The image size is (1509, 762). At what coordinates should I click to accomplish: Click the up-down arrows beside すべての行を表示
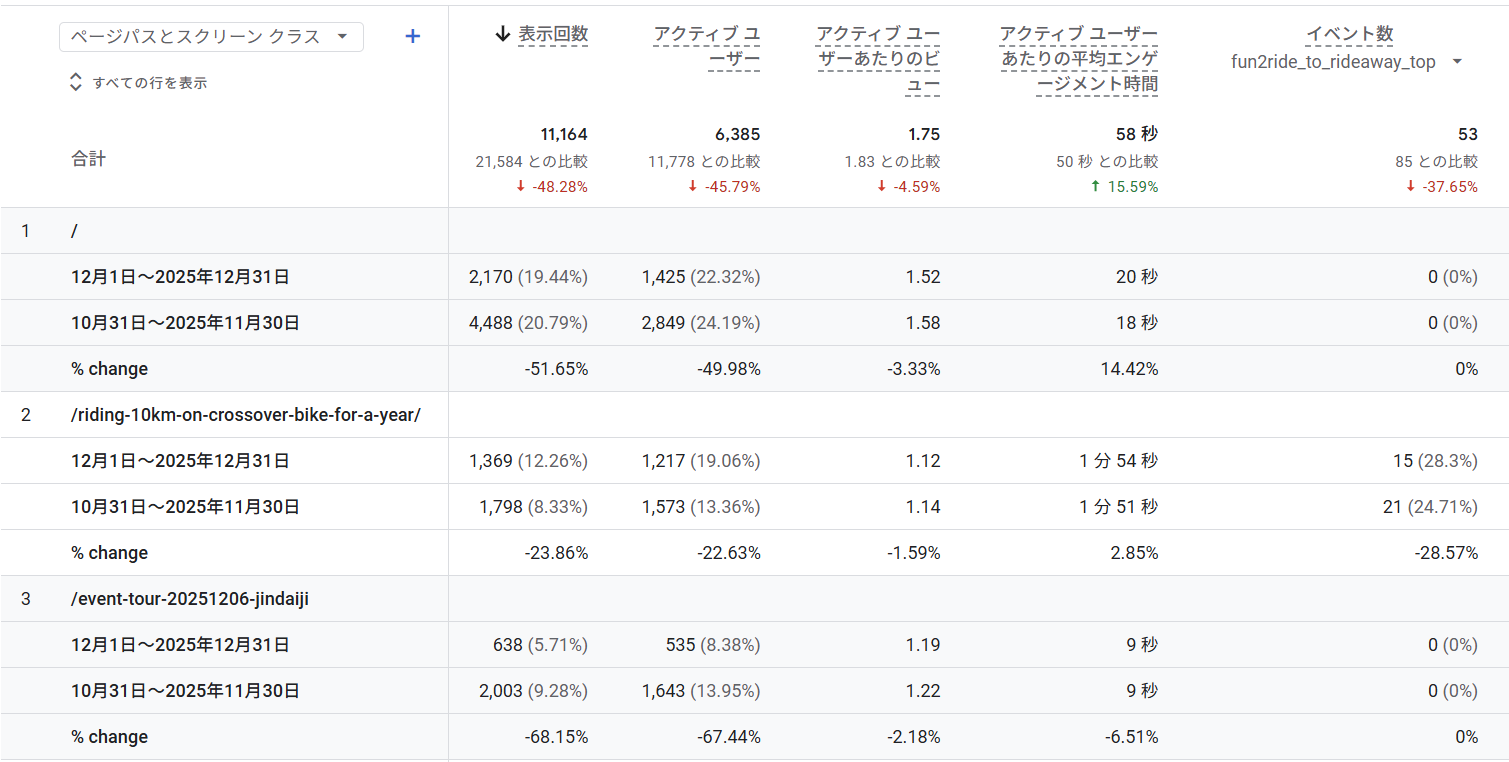coord(75,83)
